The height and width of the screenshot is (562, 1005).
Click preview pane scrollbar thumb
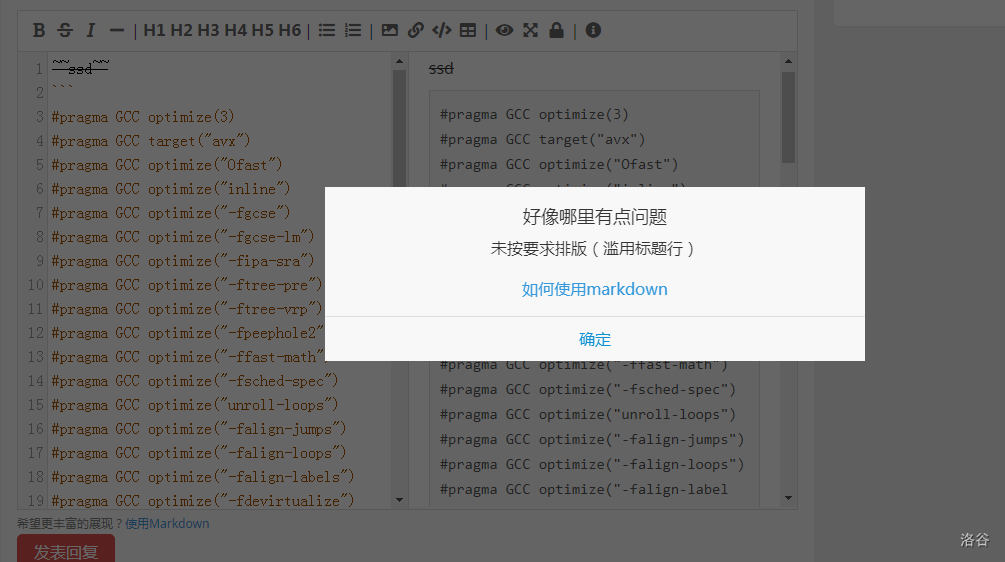pos(788,117)
